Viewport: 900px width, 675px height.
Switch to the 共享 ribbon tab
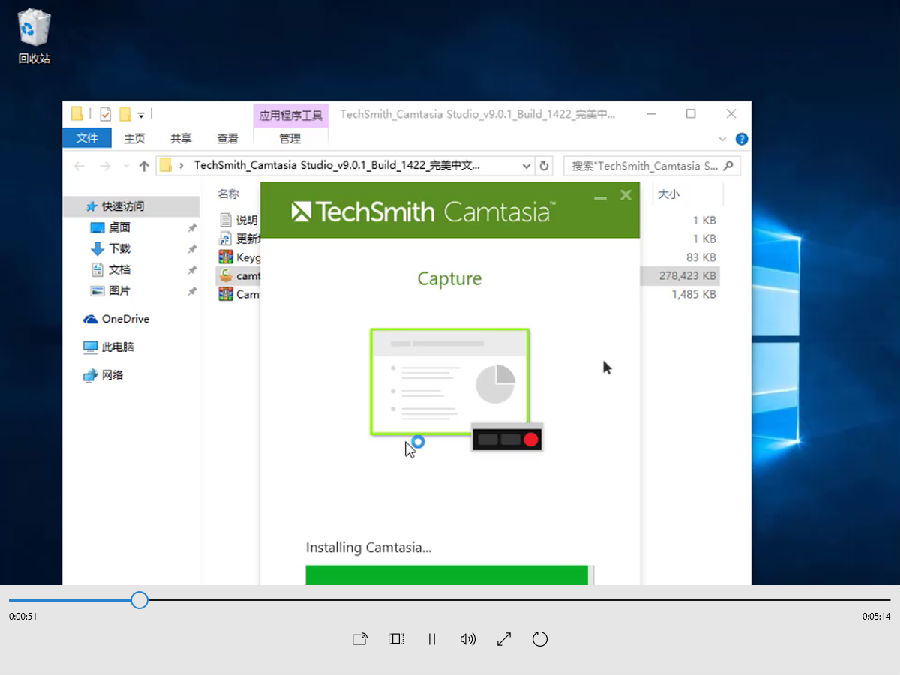click(x=181, y=138)
